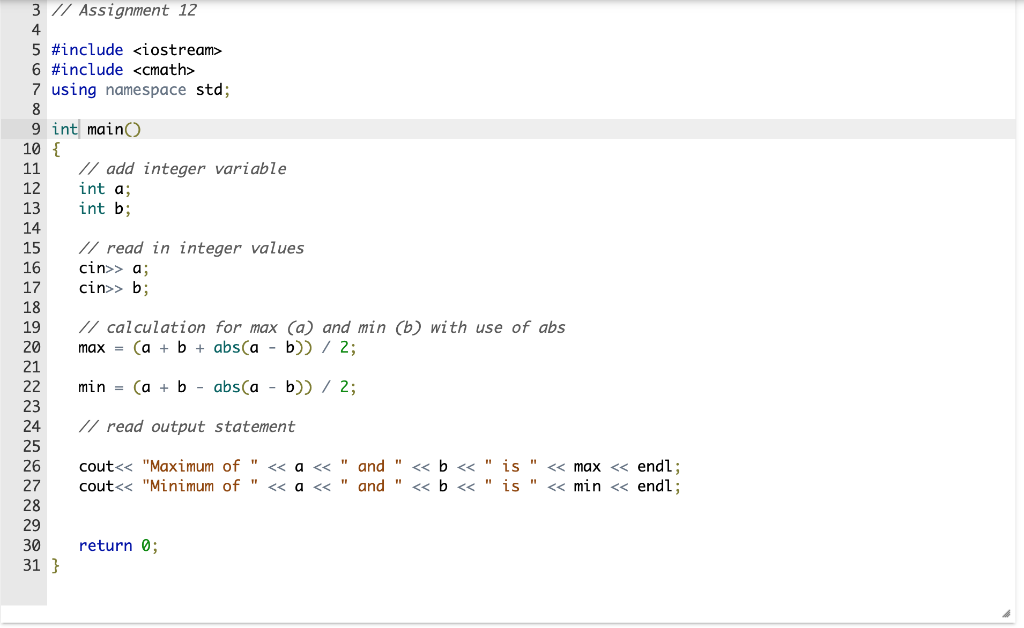Click the #include <iostream> directive
The width and height of the screenshot is (1024, 628).
click(x=136, y=49)
